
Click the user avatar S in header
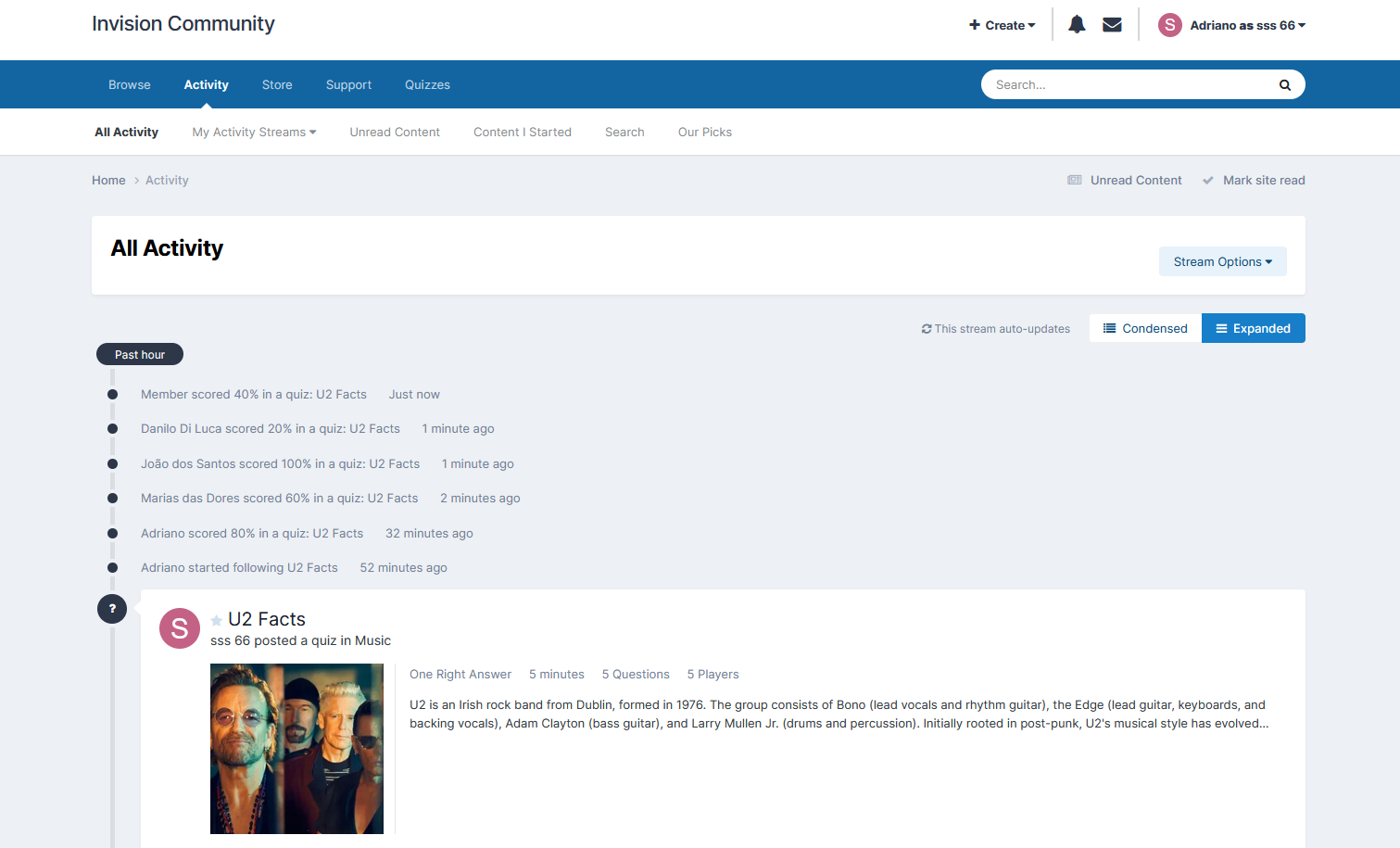[1170, 25]
